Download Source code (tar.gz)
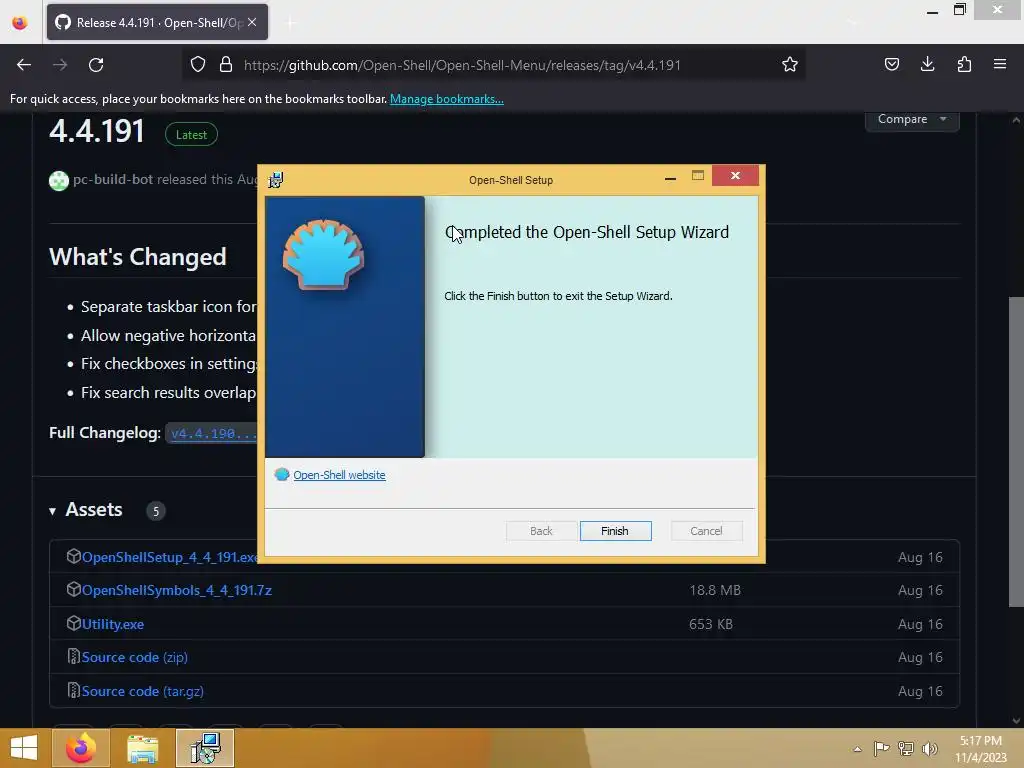The image size is (1024, 768). click(x=142, y=691)
